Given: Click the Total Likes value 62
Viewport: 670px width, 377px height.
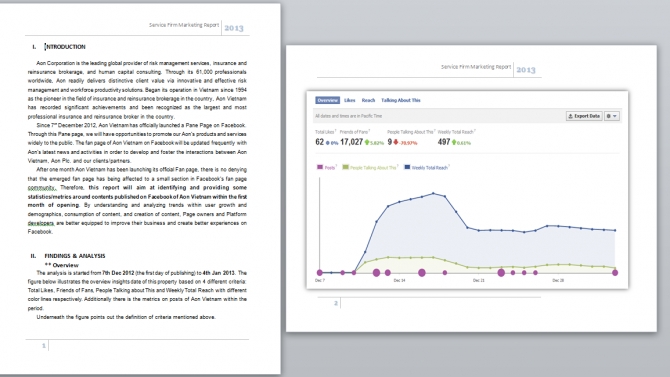Looking at the screenshot, I should (x=320, y=142).
